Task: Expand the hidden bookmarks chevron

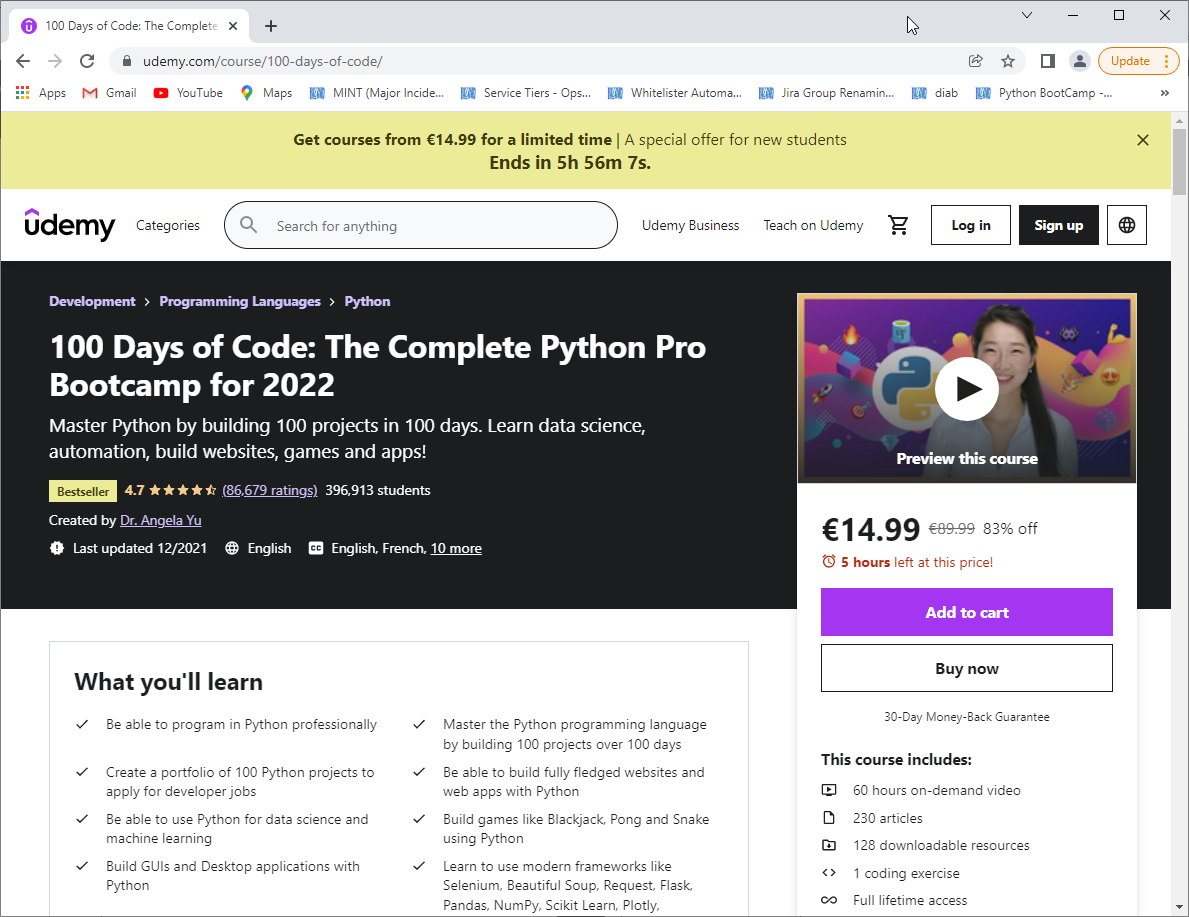Action: point(1165,93)
